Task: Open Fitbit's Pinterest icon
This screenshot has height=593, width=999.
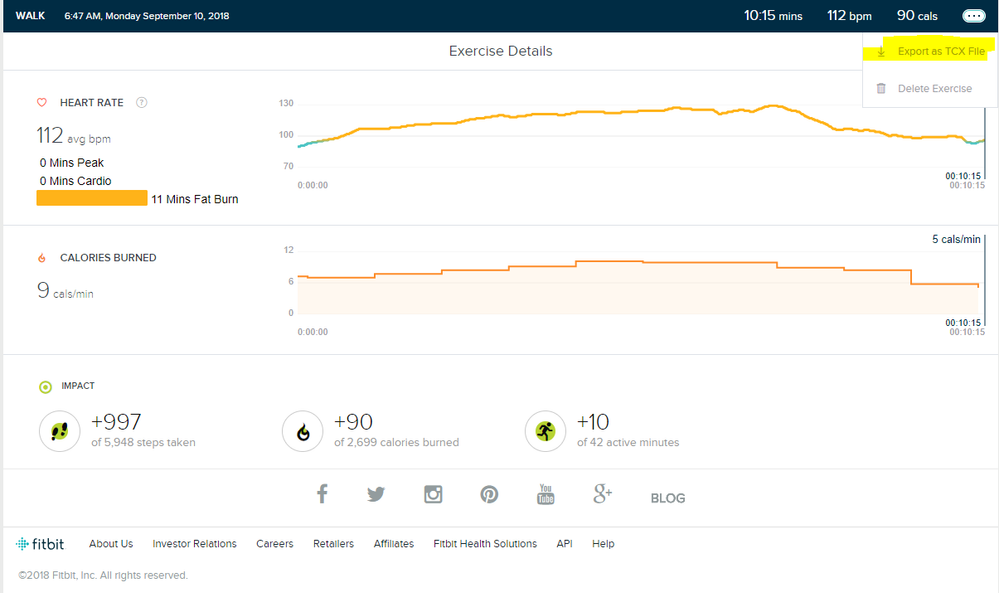Action: pyautogui.click(x=489, y=494)
